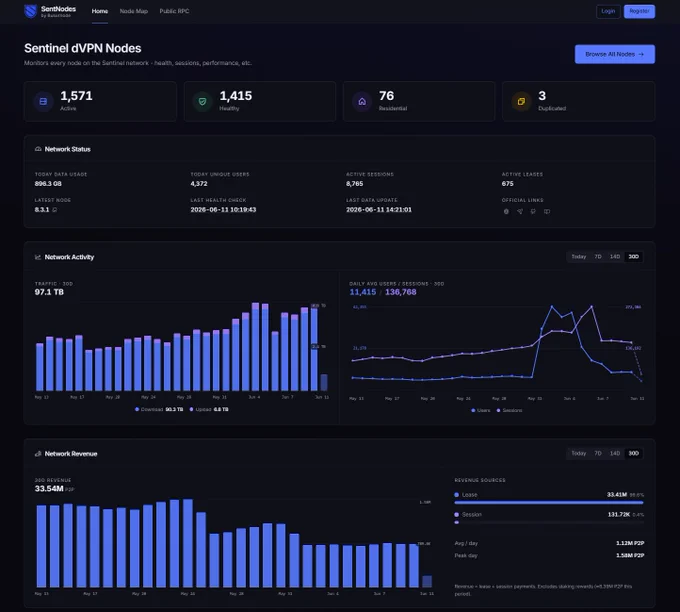
Task: Click the Duplicated nodes copy icon
Action: [x=521, y=101]
